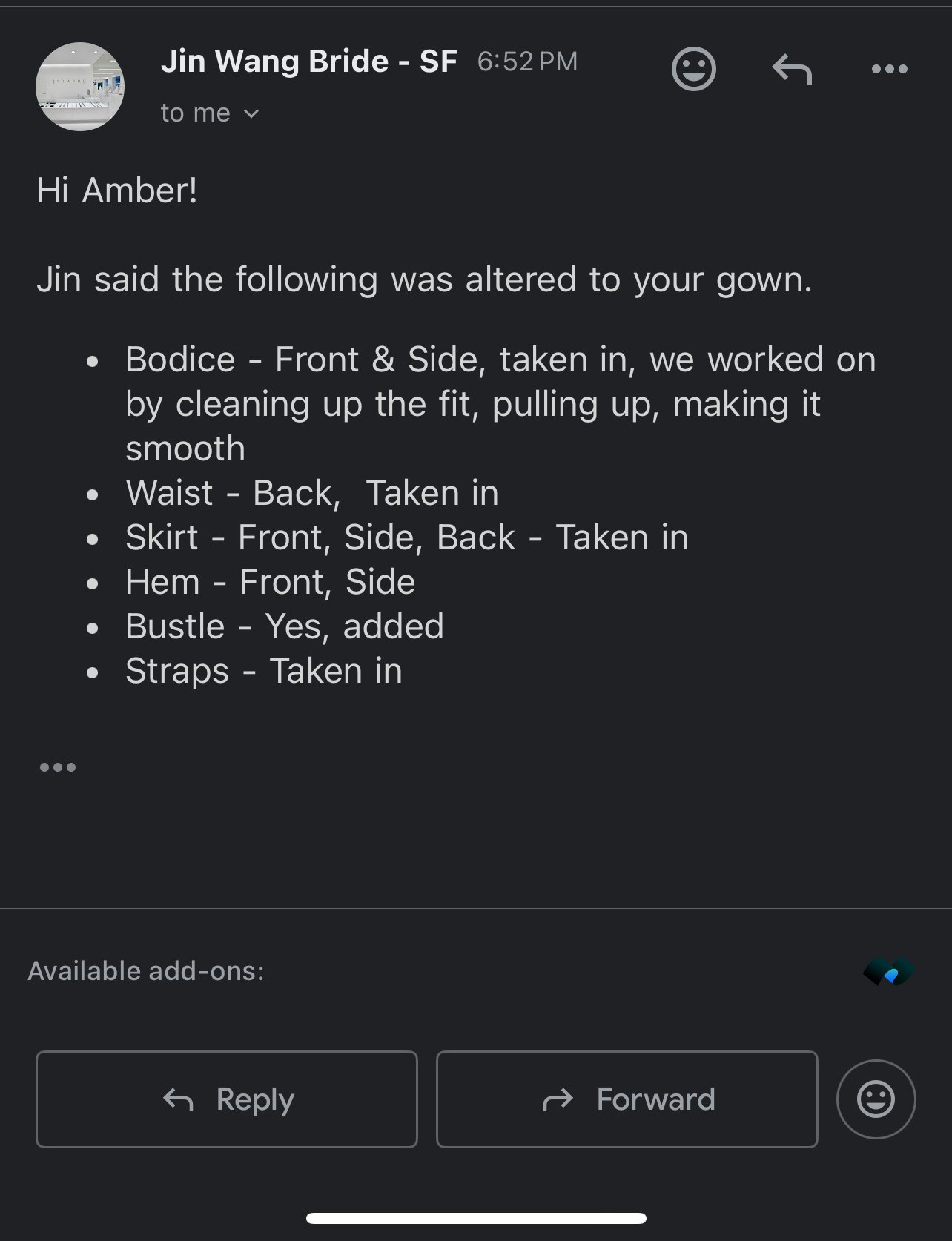
Task: Show trimmed content via the ellipsis dots
Action: [x=58, y=767]
